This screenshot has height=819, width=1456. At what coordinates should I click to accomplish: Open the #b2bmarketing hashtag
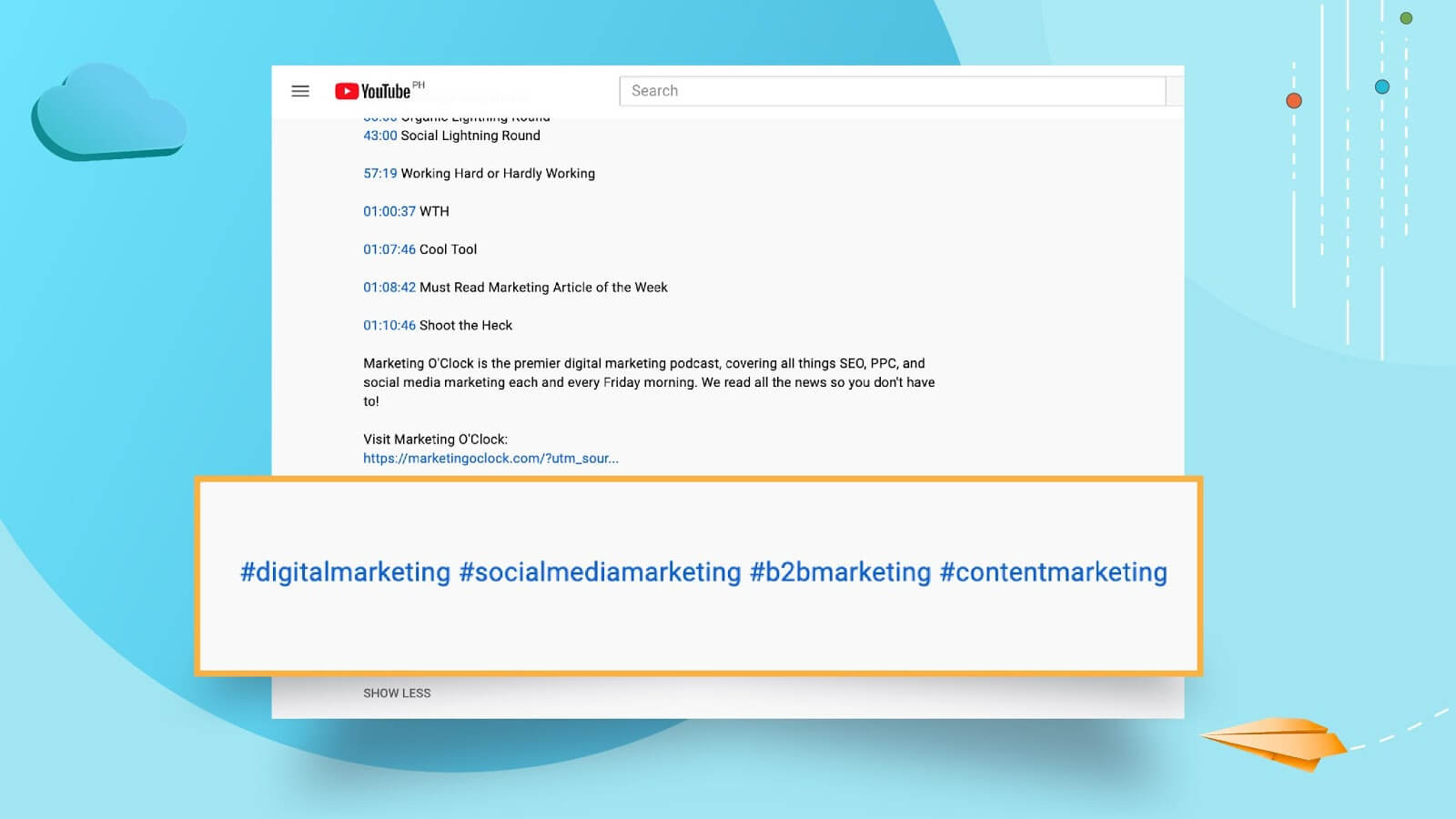click(x=836, y=572)
